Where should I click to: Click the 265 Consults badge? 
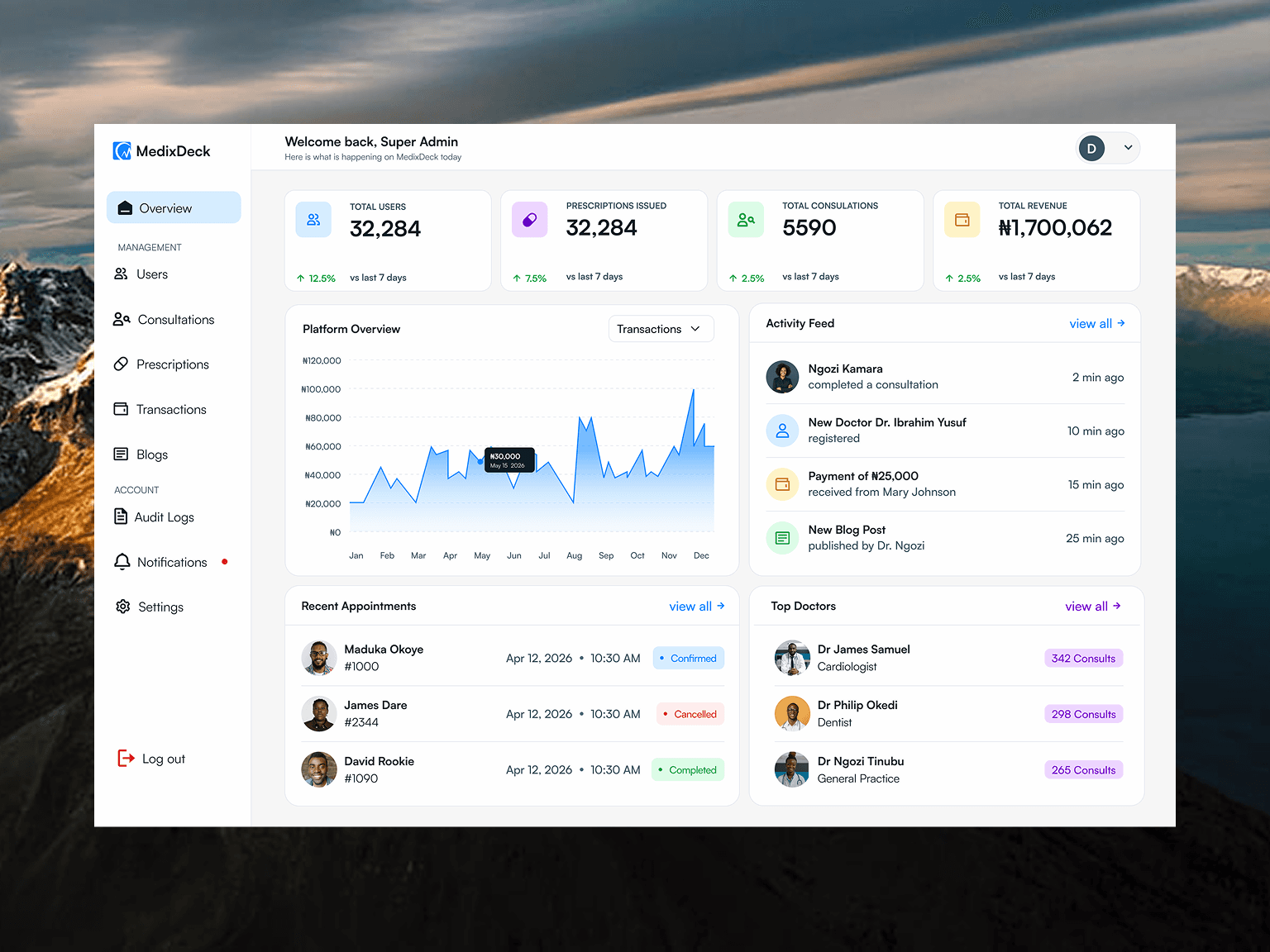(1083, 770)
